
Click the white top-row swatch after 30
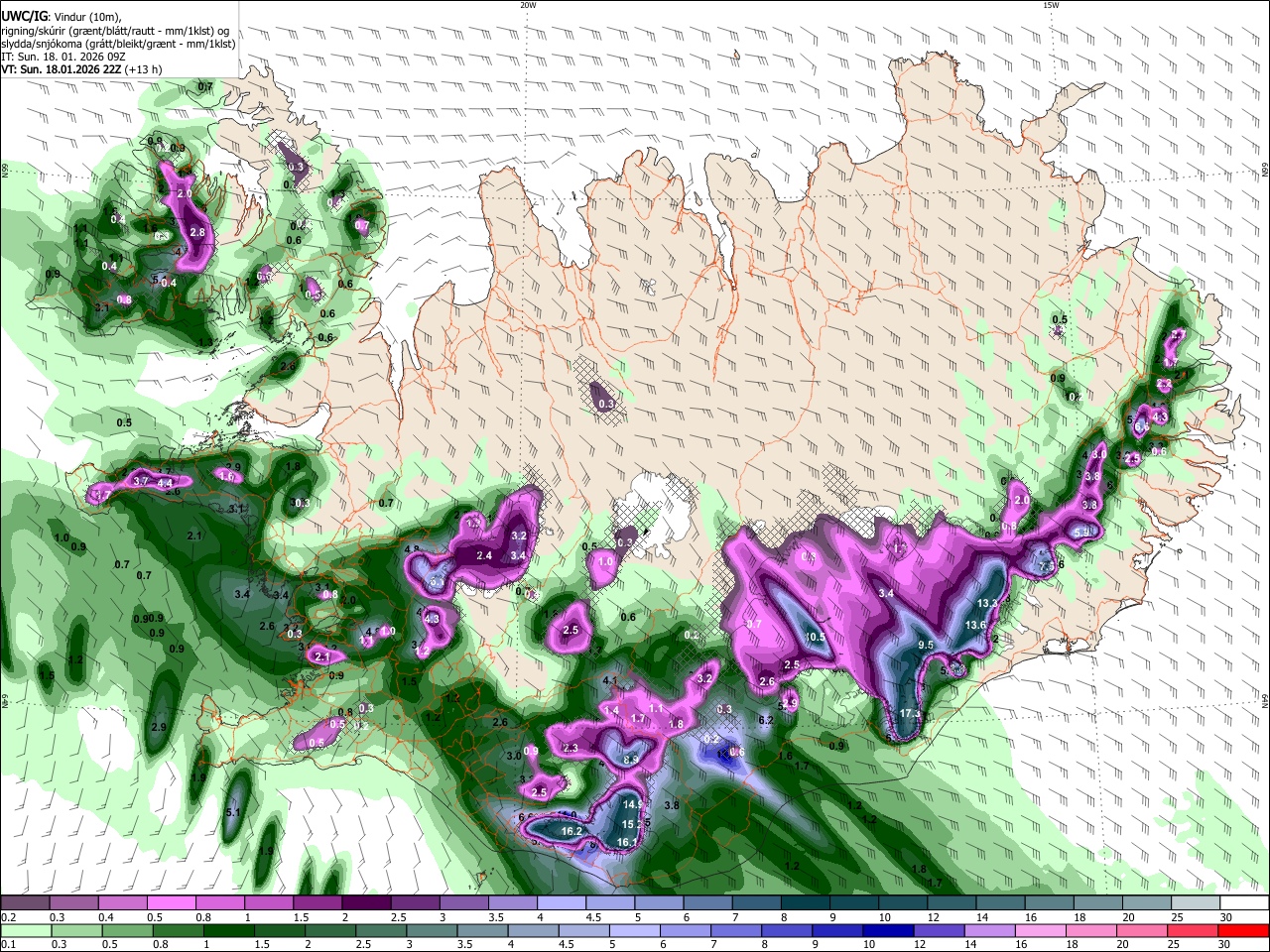pyautogui.click(x=1246, y=903)
